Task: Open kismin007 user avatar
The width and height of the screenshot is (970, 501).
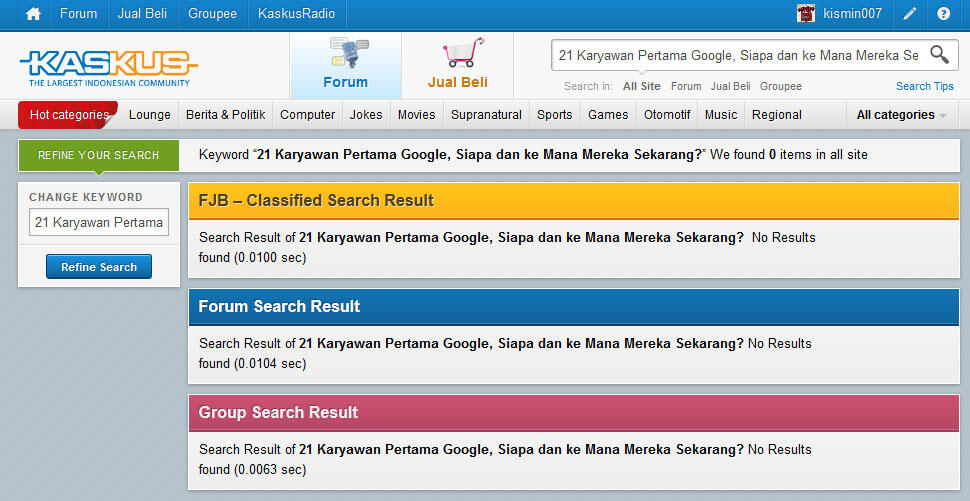Action: point(805,14)
